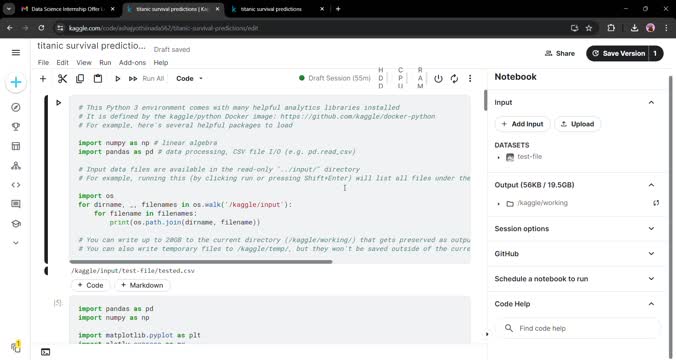Click the Draft Session status indicator
The image size is (676, 360).
(335, 78)
